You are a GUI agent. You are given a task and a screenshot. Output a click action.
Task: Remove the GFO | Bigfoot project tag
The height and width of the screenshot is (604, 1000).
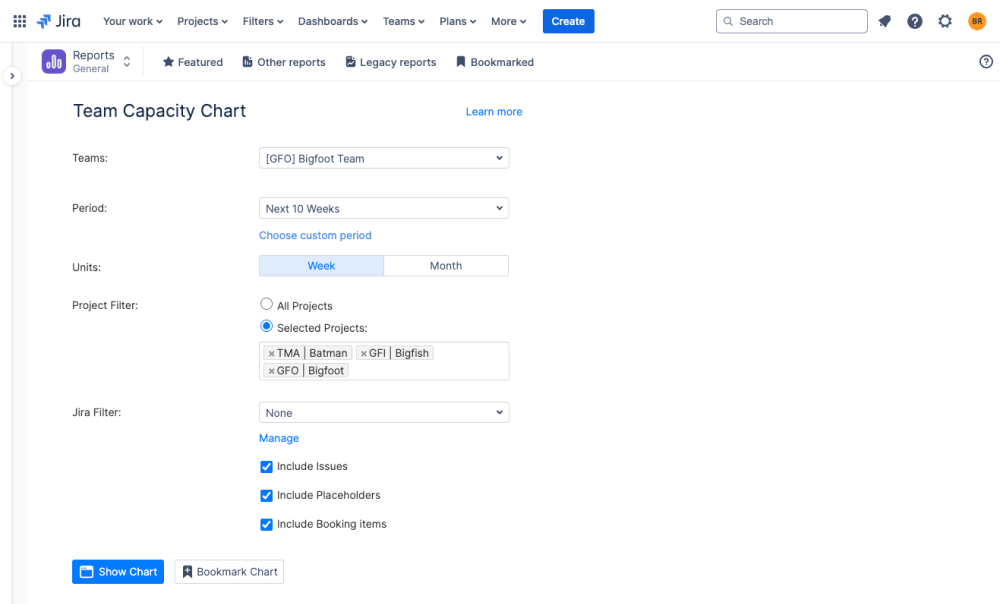(x=272, y=371)
